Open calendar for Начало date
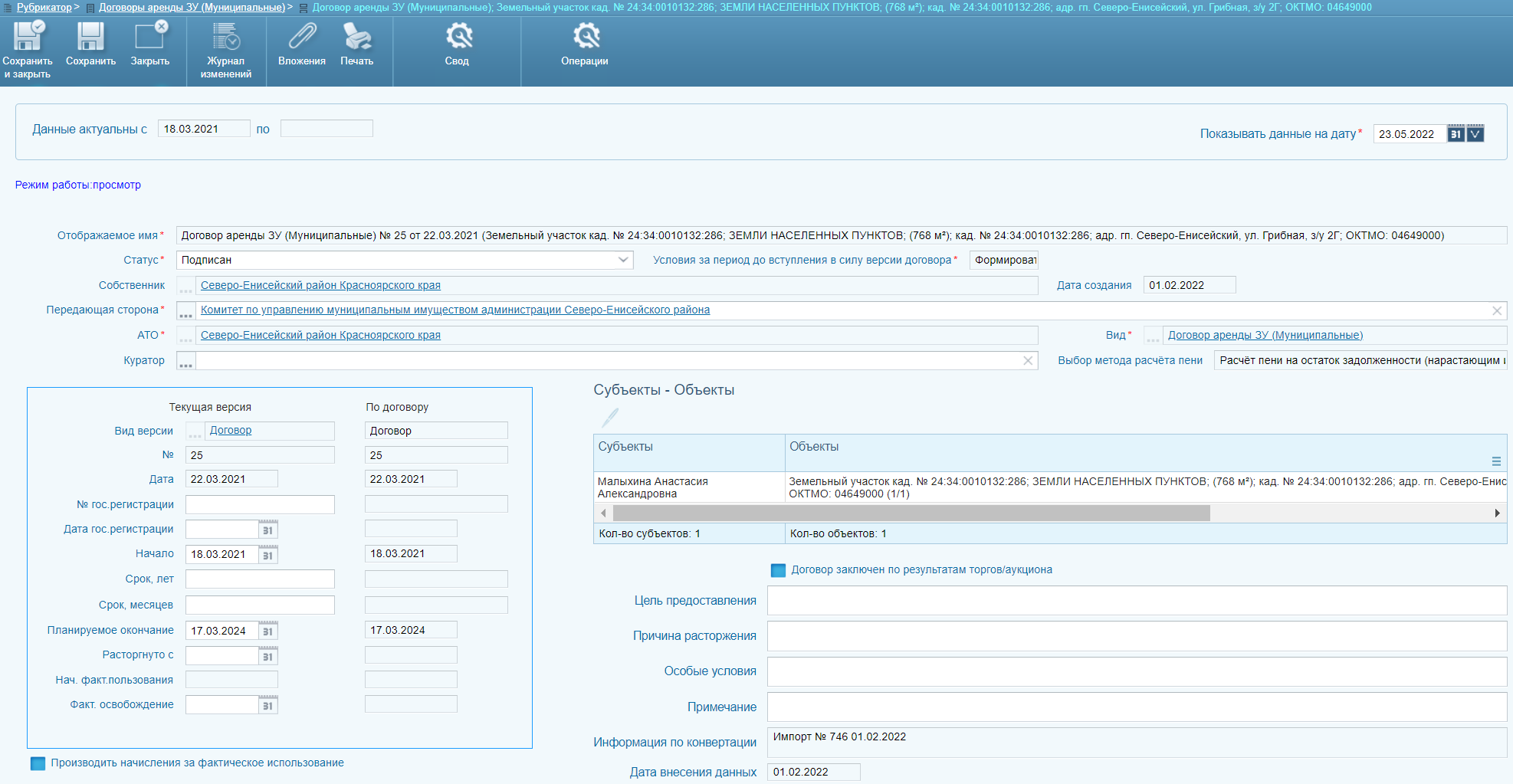 pyautogui.click(x=267, y=554)
